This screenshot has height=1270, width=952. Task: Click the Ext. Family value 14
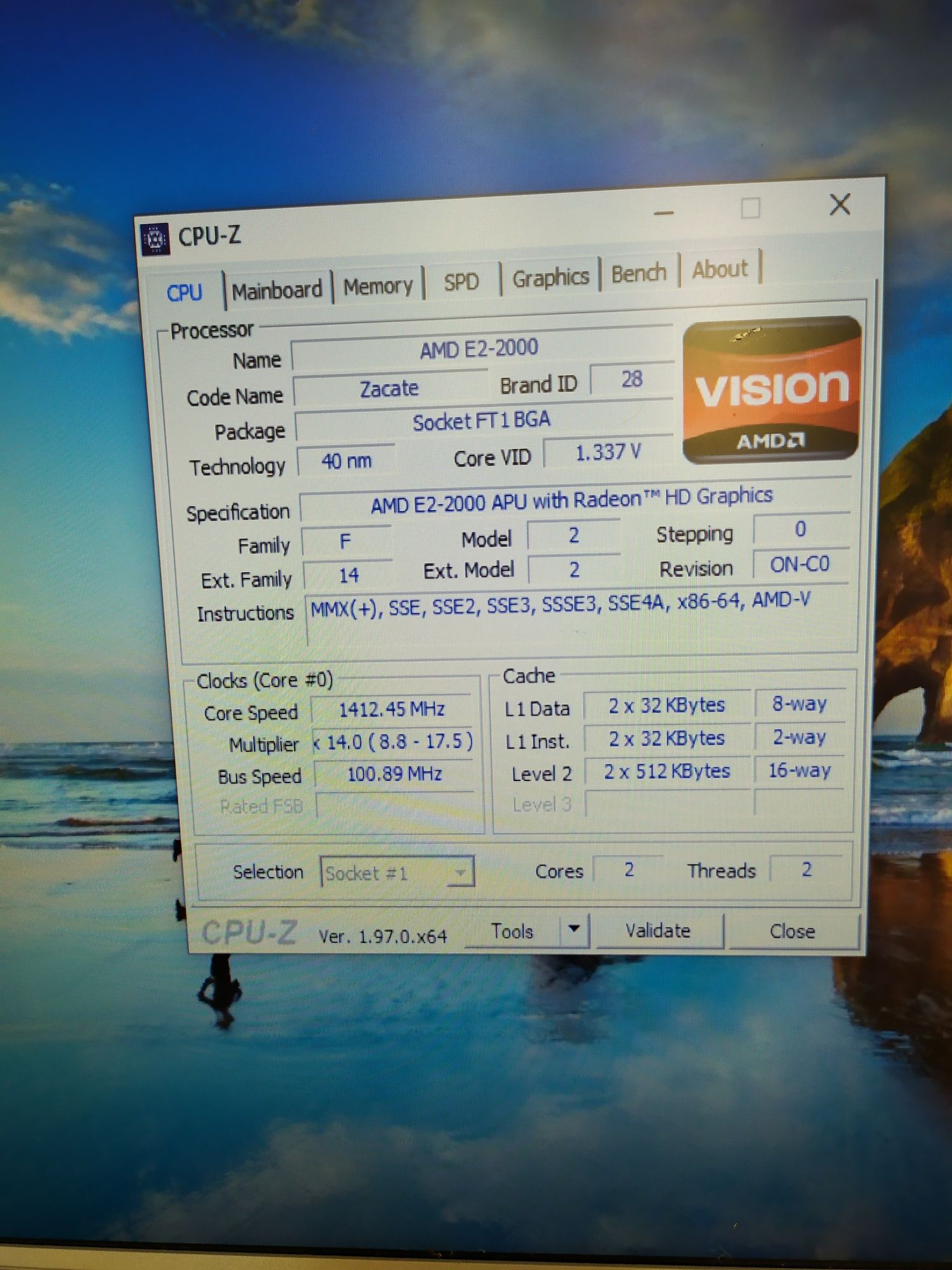(348, 575)
